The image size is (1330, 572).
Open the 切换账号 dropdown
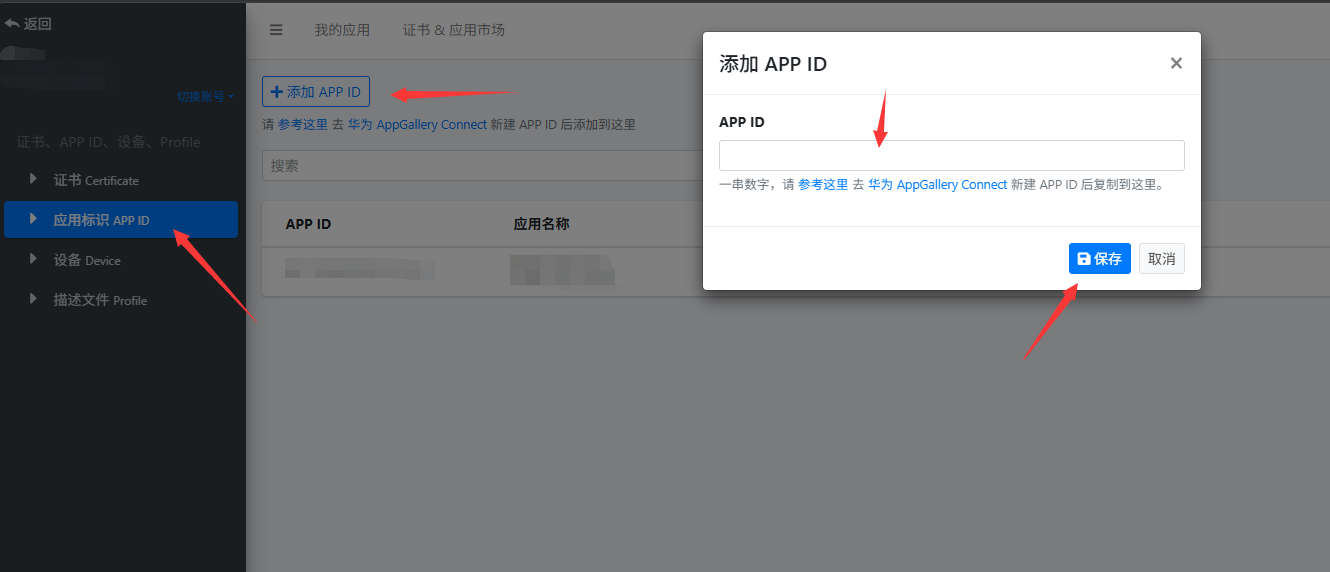(206, 97)
